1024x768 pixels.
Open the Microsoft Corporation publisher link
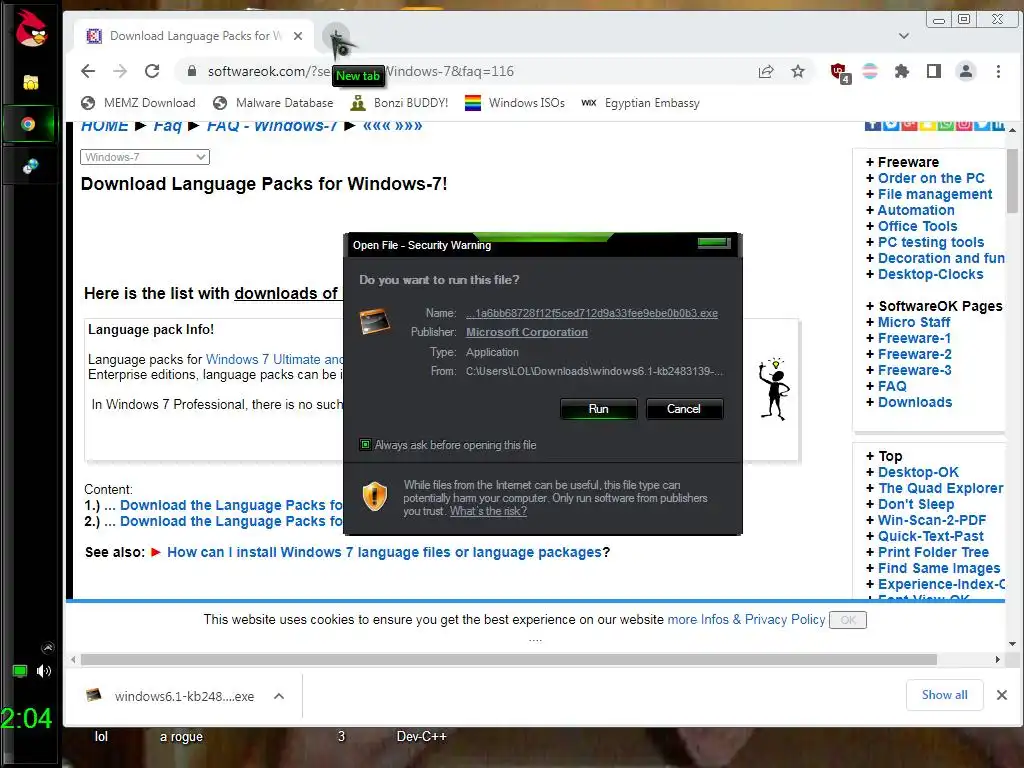click(526, 332)
